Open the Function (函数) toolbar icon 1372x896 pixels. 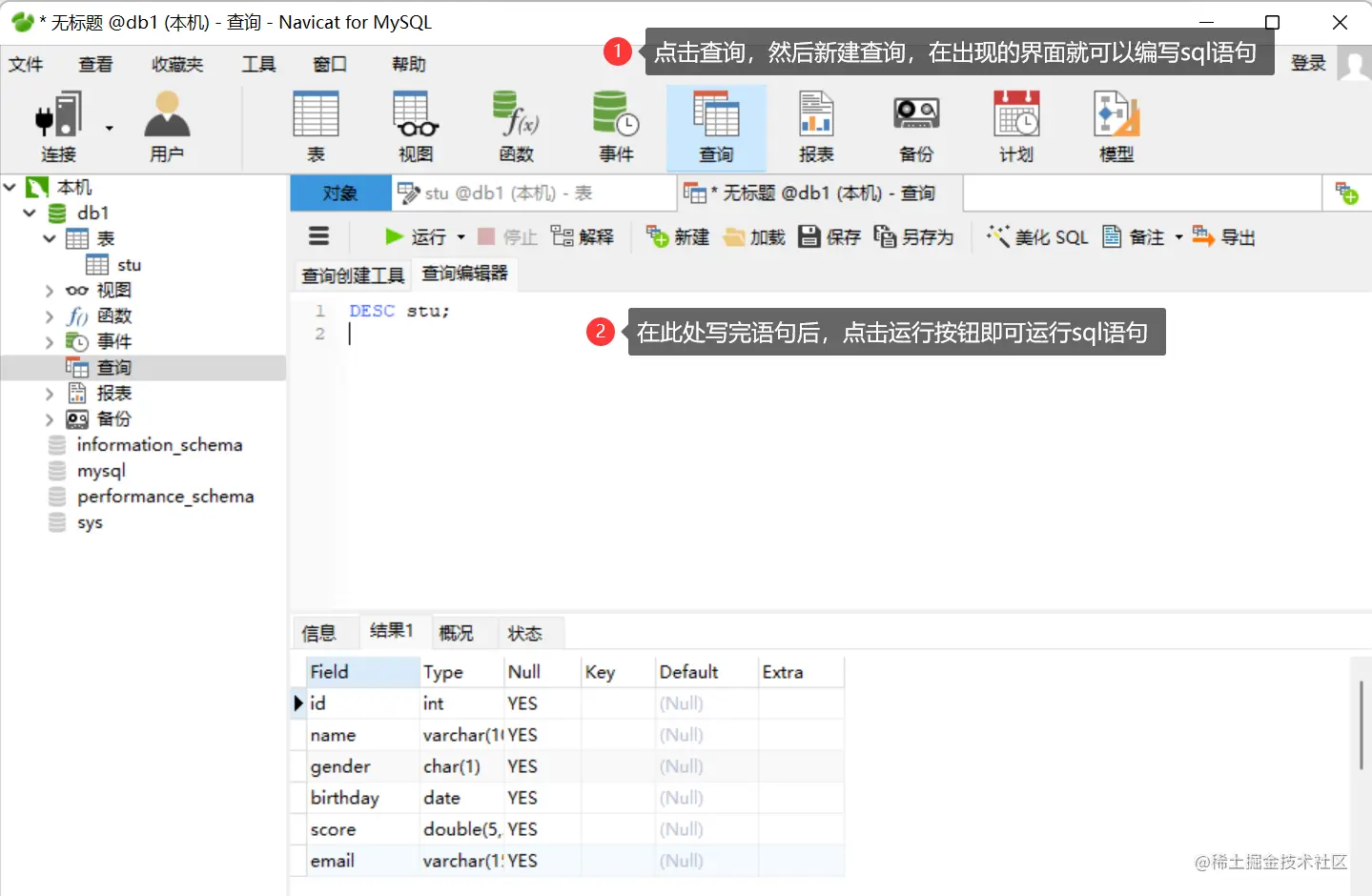pyautogui.click(x=516, y=127)
